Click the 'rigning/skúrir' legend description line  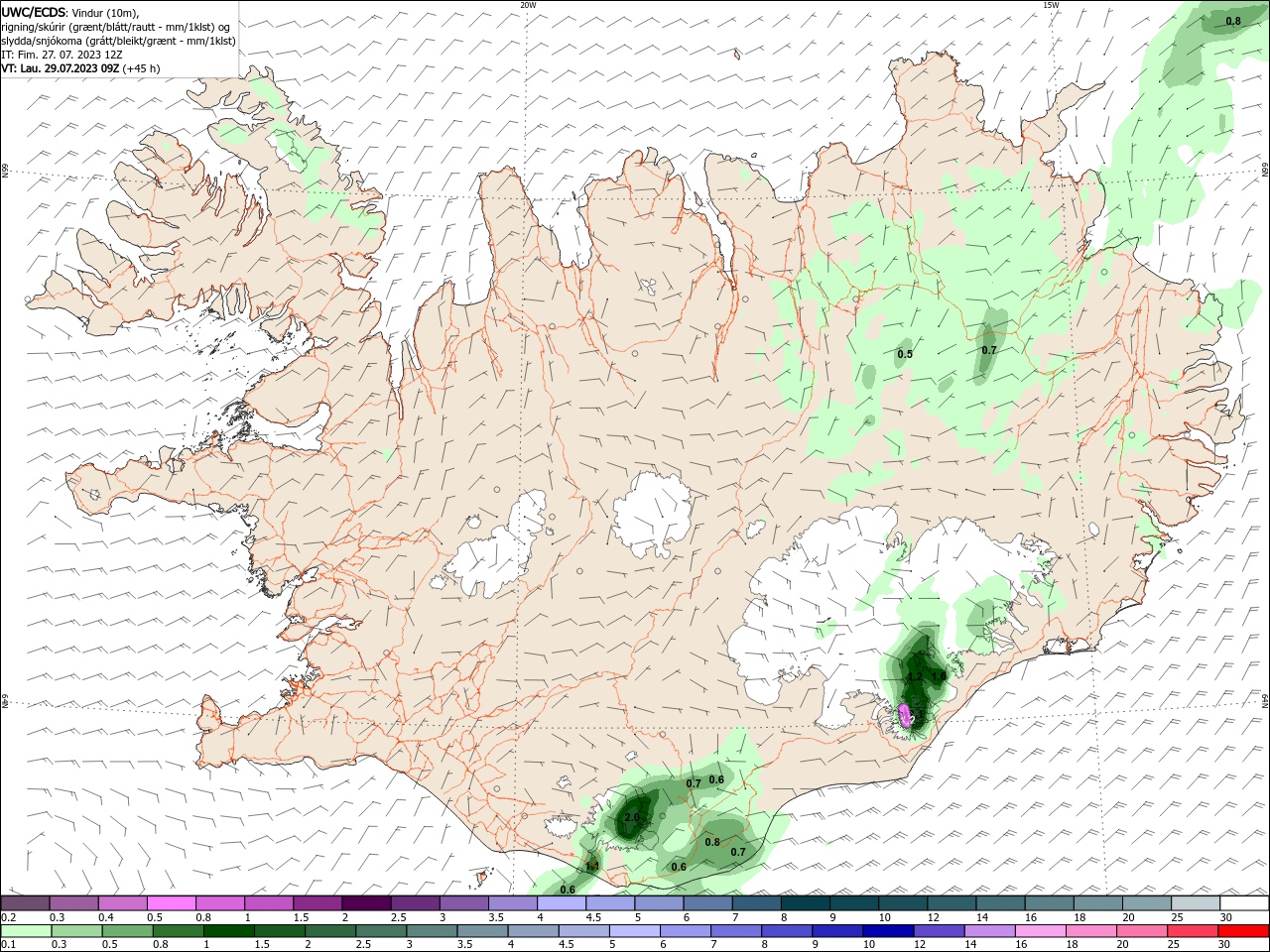pyautogui.click(x=116, y=27)
